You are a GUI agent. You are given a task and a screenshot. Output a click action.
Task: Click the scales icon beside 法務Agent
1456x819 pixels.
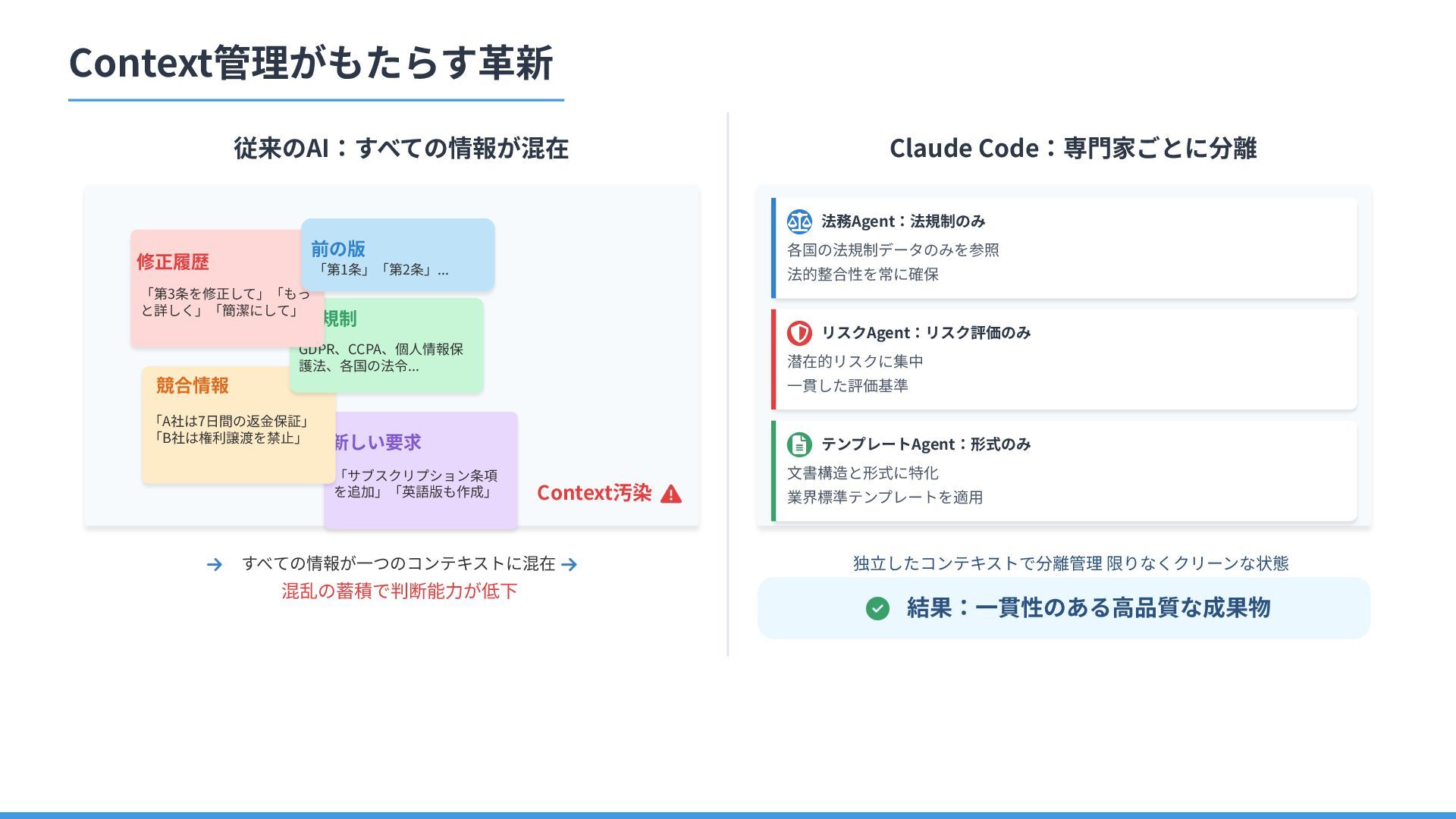pos(799,221)
